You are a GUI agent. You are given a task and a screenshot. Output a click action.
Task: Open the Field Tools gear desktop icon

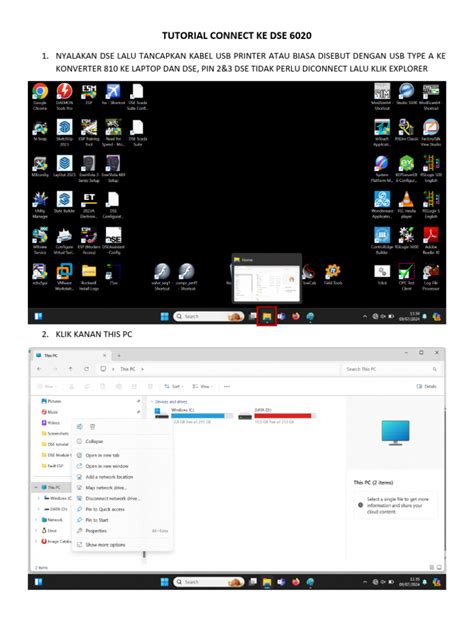[x=333, y=274]
